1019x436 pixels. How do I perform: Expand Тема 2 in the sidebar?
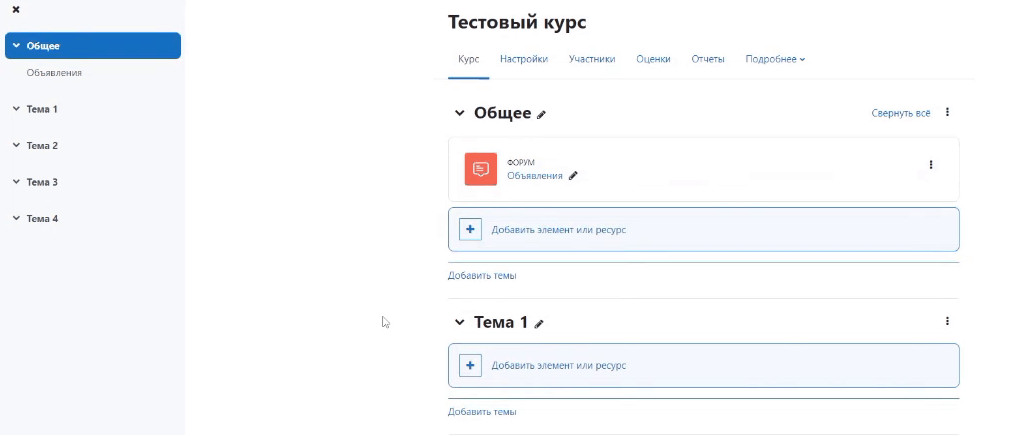(16, 145)
